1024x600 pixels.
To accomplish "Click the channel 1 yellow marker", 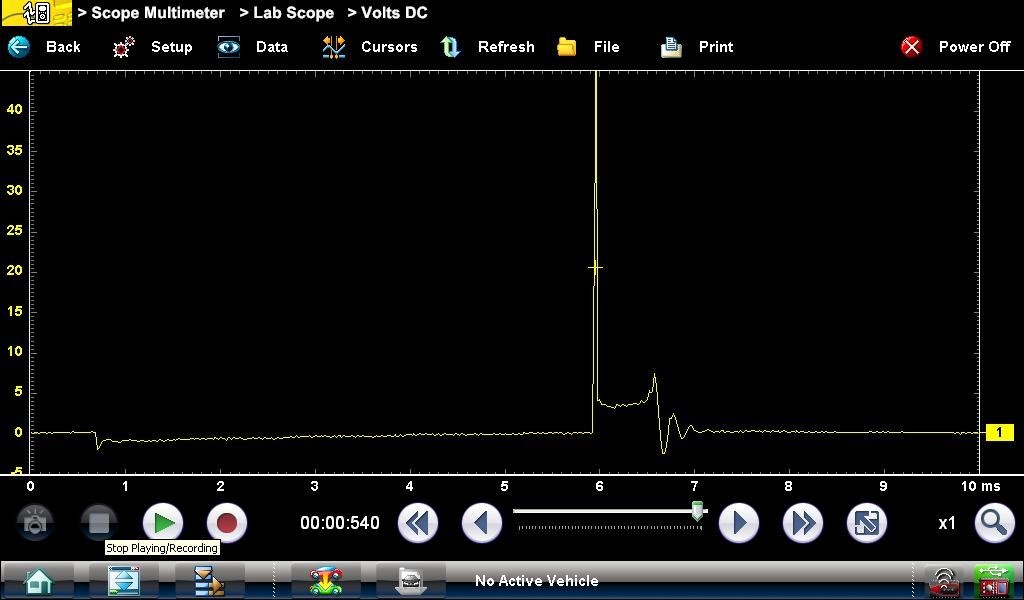I will 999,432.
